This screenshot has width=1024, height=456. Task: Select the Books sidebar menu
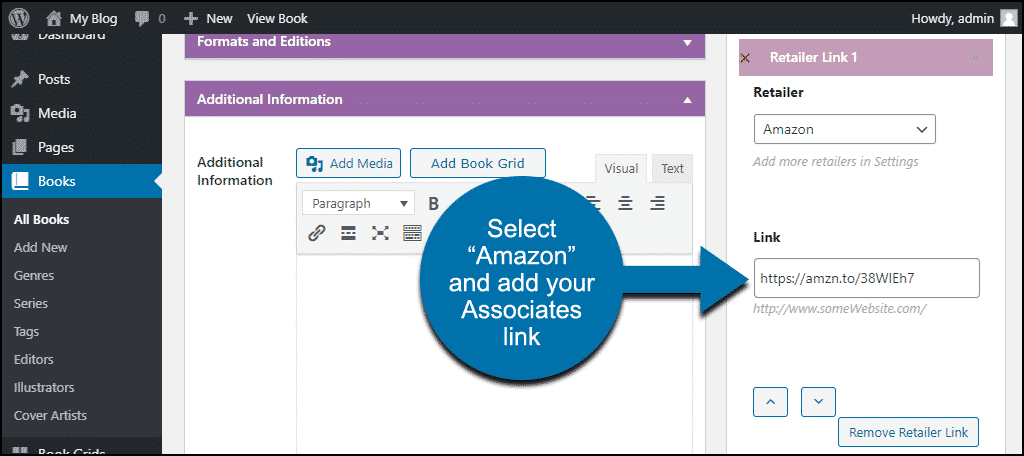point(81,181)
